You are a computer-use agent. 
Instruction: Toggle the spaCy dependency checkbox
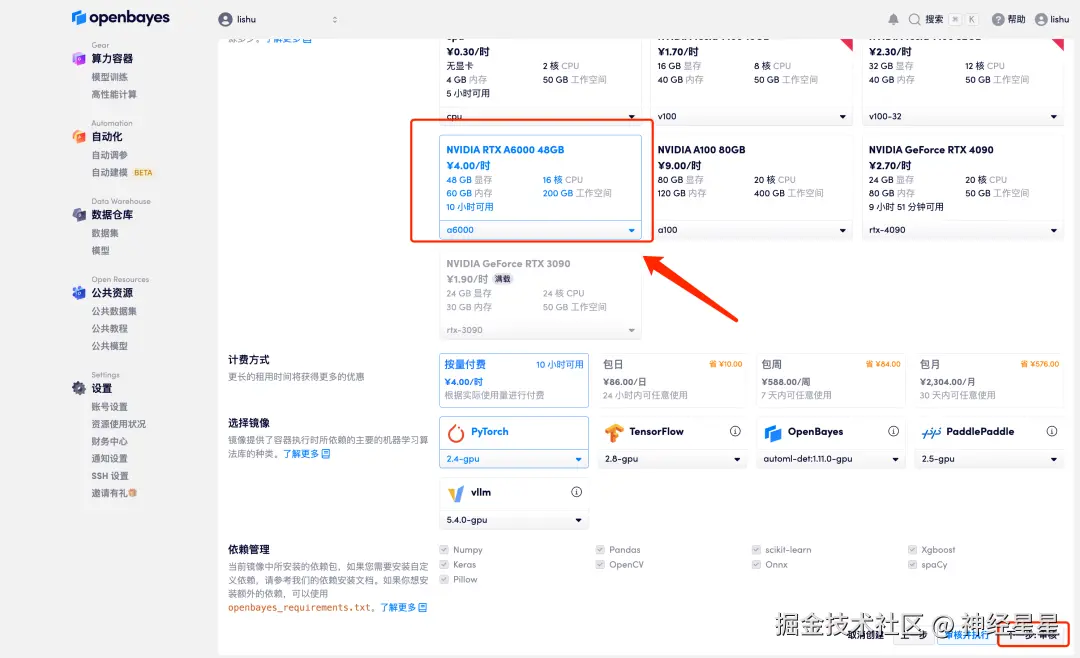click(x=913, y=564)
